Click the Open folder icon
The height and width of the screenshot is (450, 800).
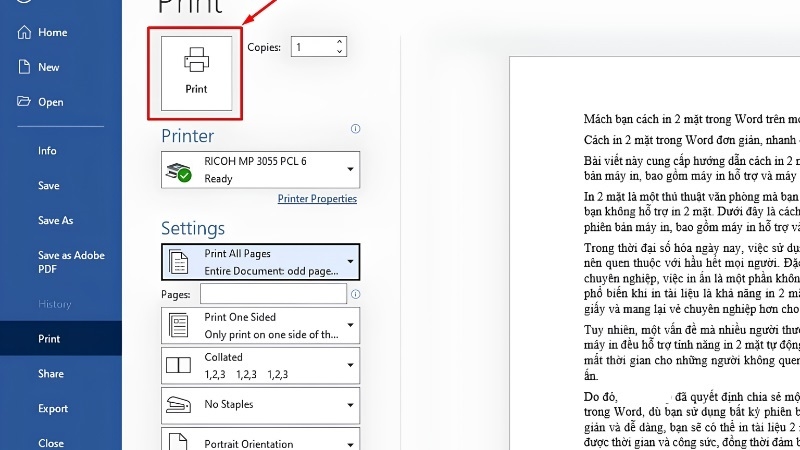pyautogui.click(x=23, y=101)
